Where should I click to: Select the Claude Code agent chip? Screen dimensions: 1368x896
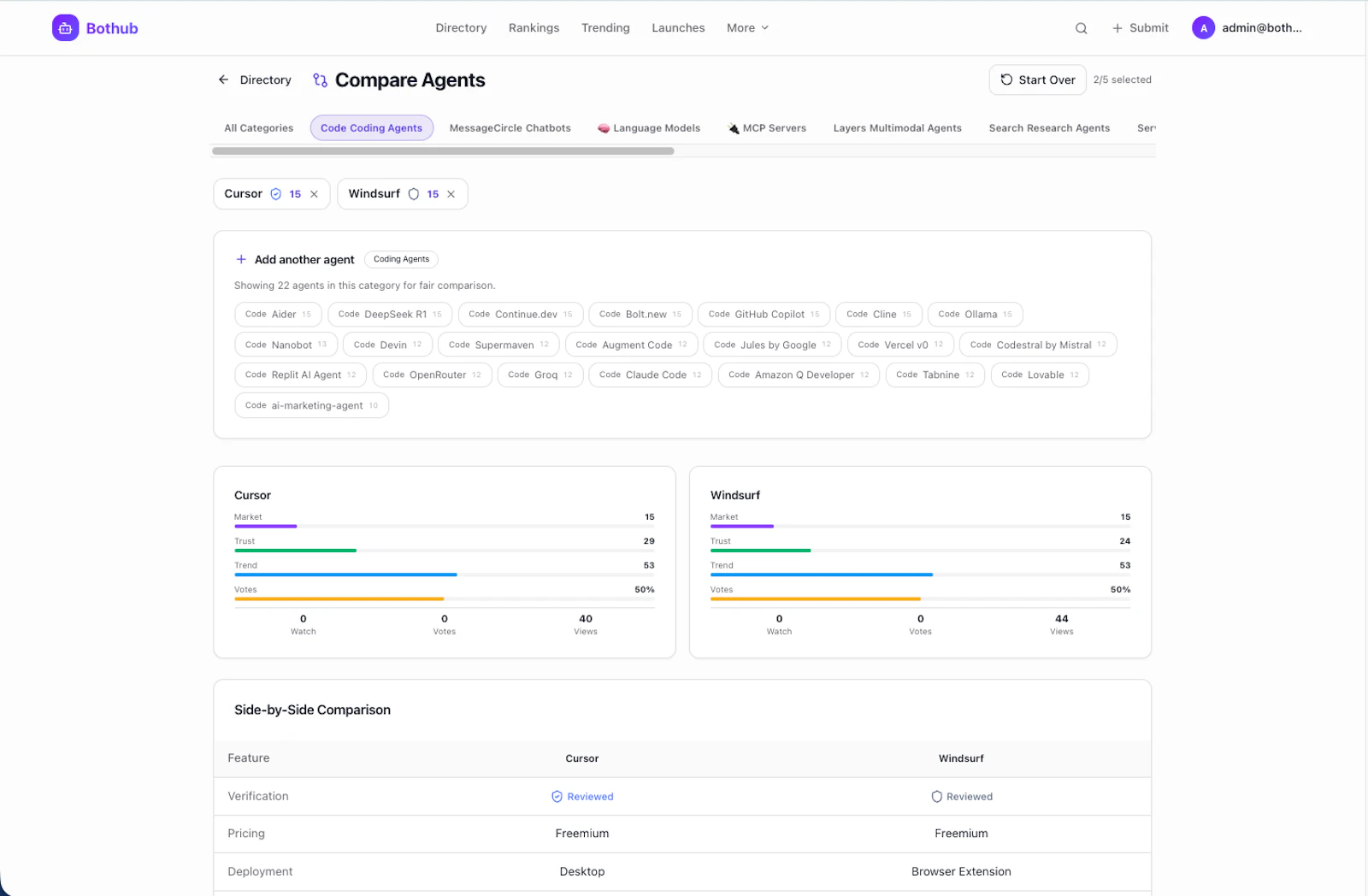[x=649, y=374]
